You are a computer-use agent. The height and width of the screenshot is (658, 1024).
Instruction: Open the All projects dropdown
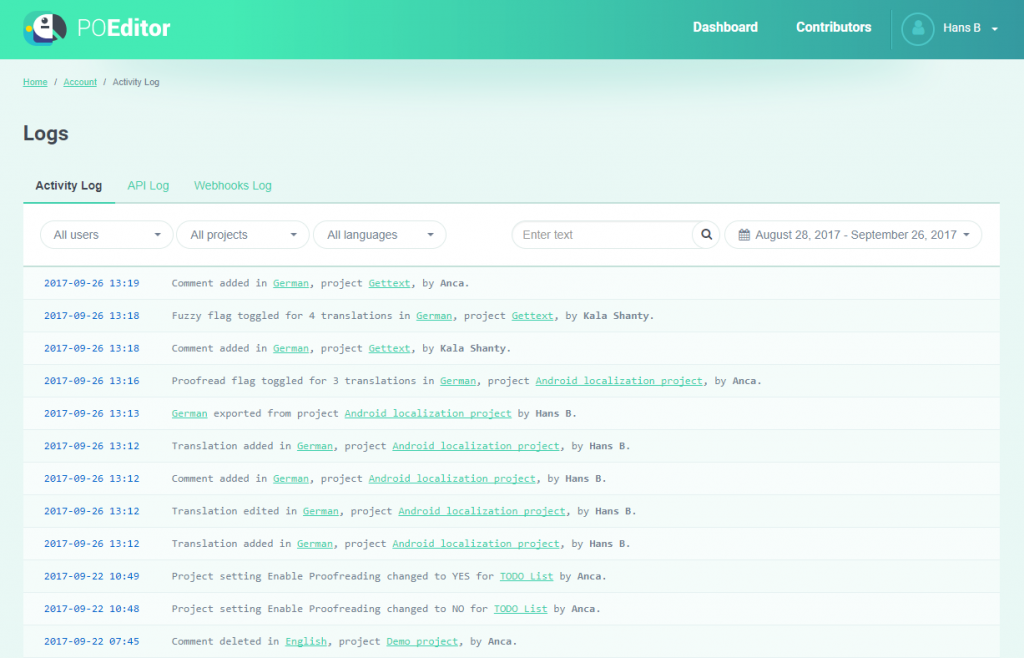[242, 234]
